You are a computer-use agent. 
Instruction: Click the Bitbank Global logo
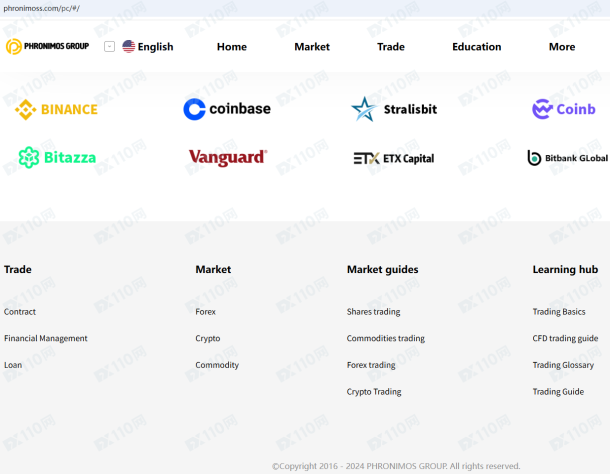[x=567, y=158]
